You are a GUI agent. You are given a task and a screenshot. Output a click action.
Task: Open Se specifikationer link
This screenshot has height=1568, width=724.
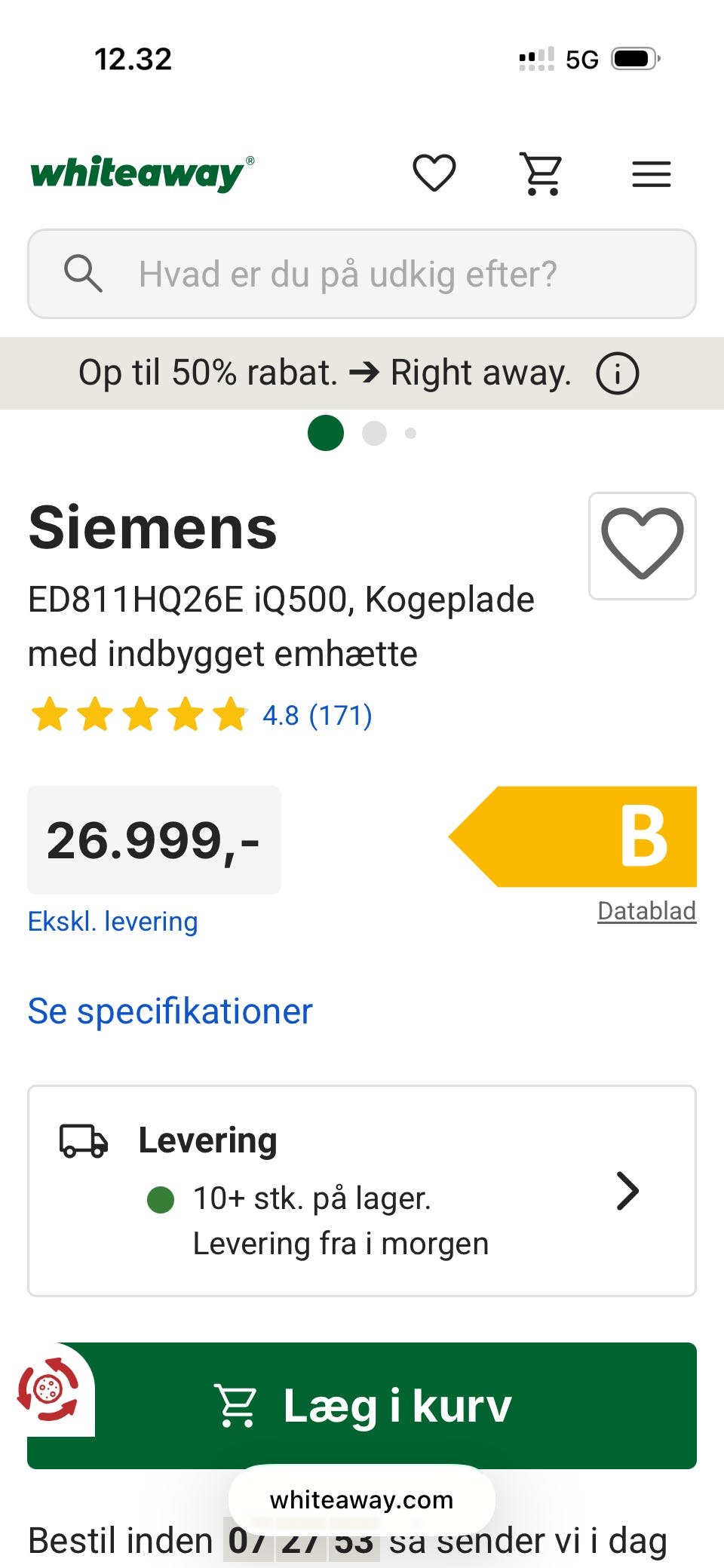(170, 1011)
